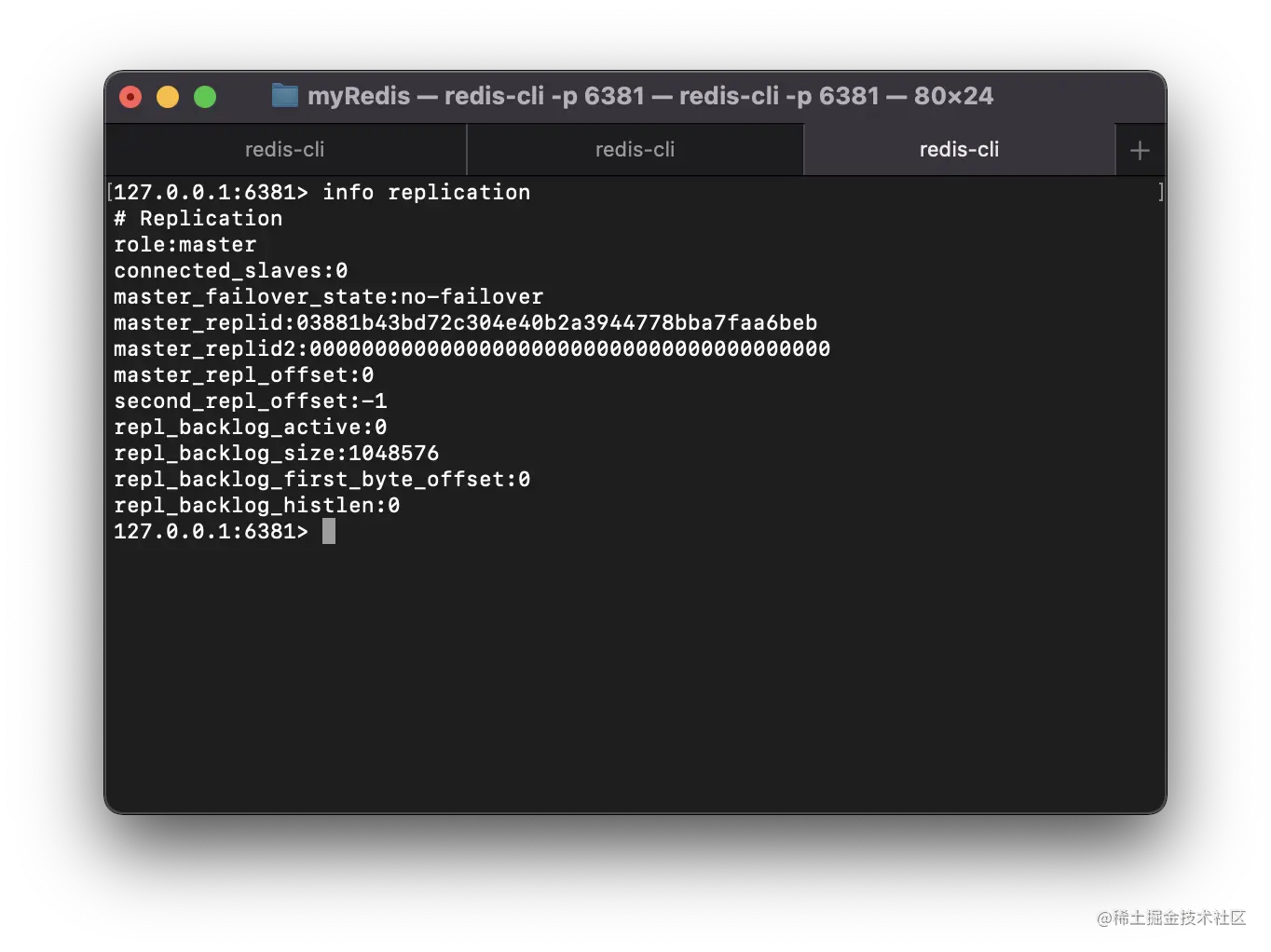
Task: Click the 'repl_backlog_histlen:0' line
Action: pyautogui.click(x=256, y=505)
